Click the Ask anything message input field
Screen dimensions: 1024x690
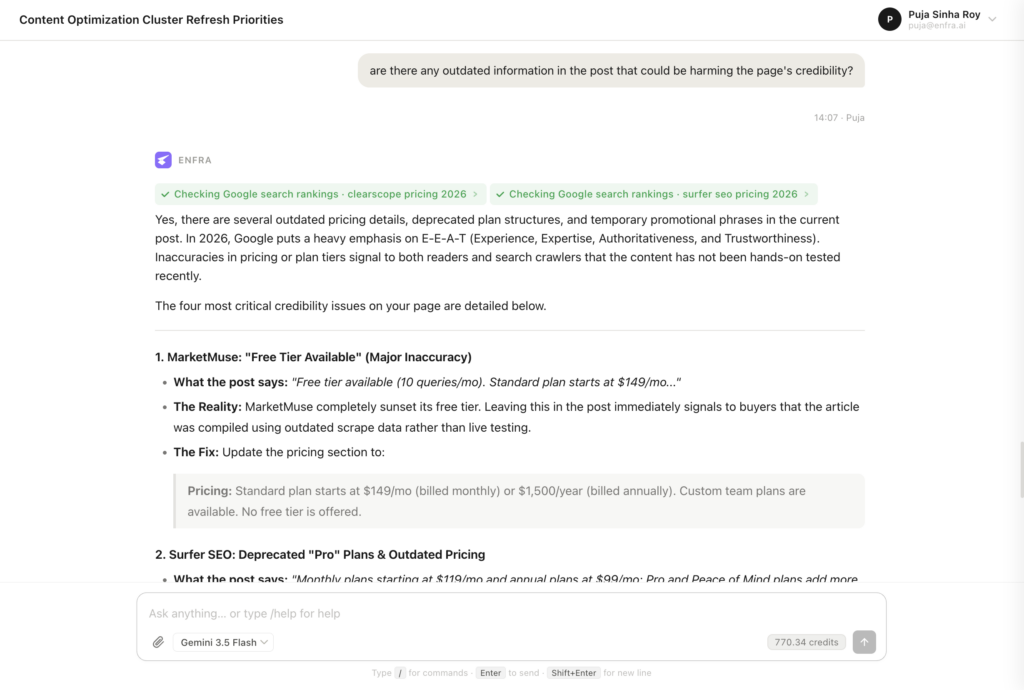click(511, 614)
